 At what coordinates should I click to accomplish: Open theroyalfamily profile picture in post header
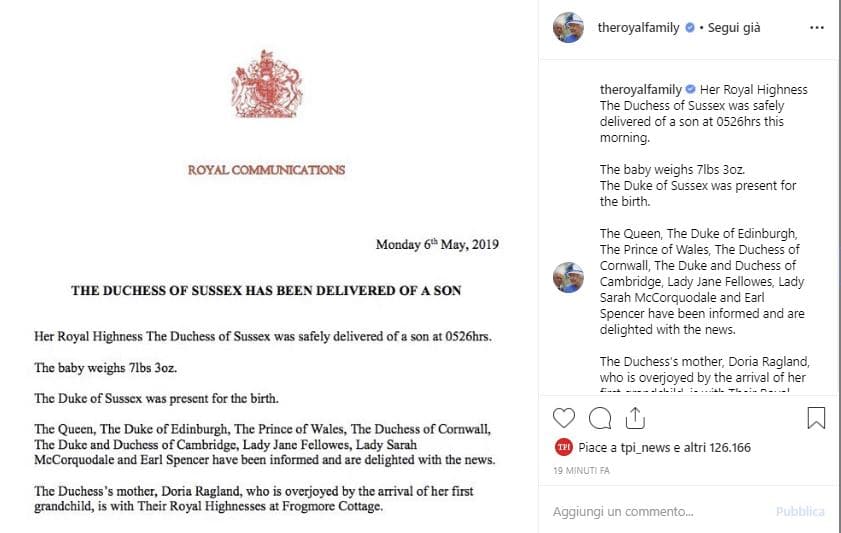[x=568, y=28]
